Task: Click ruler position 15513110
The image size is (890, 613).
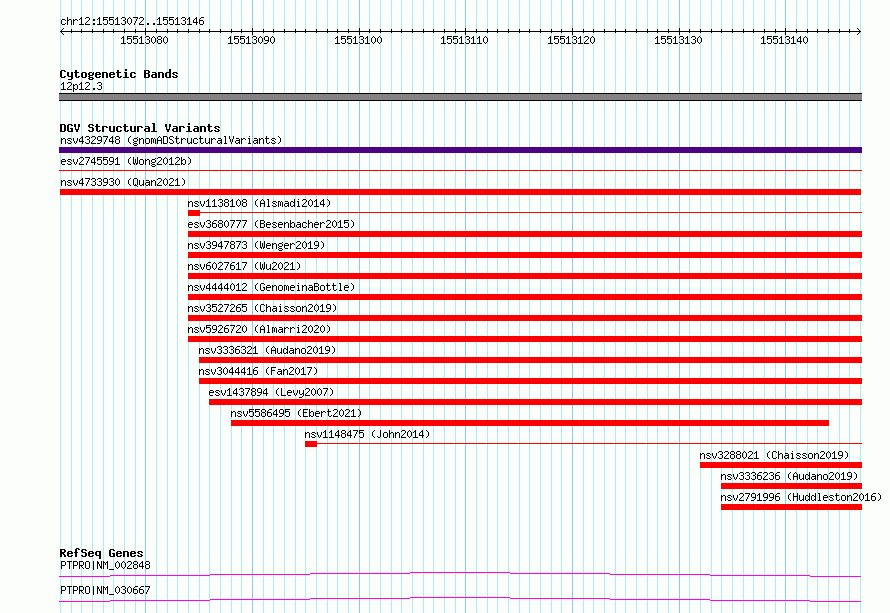Action: (x=464, y=40)
